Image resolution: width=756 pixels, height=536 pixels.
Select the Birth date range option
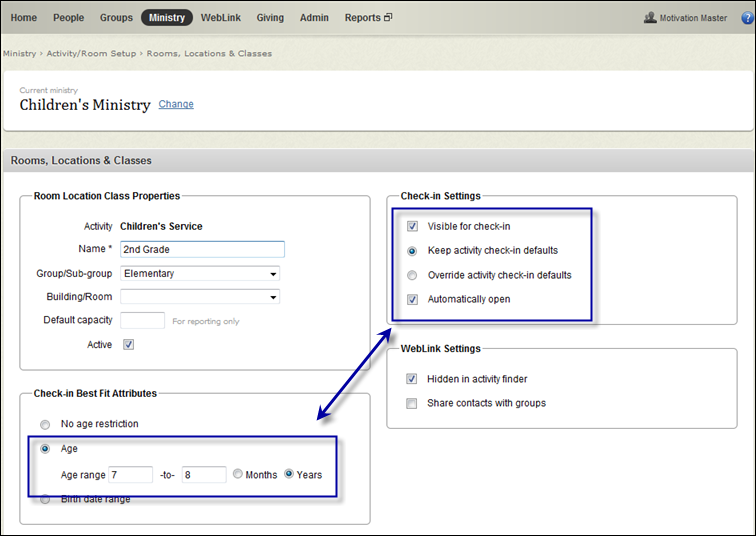(x=45, y=499)
